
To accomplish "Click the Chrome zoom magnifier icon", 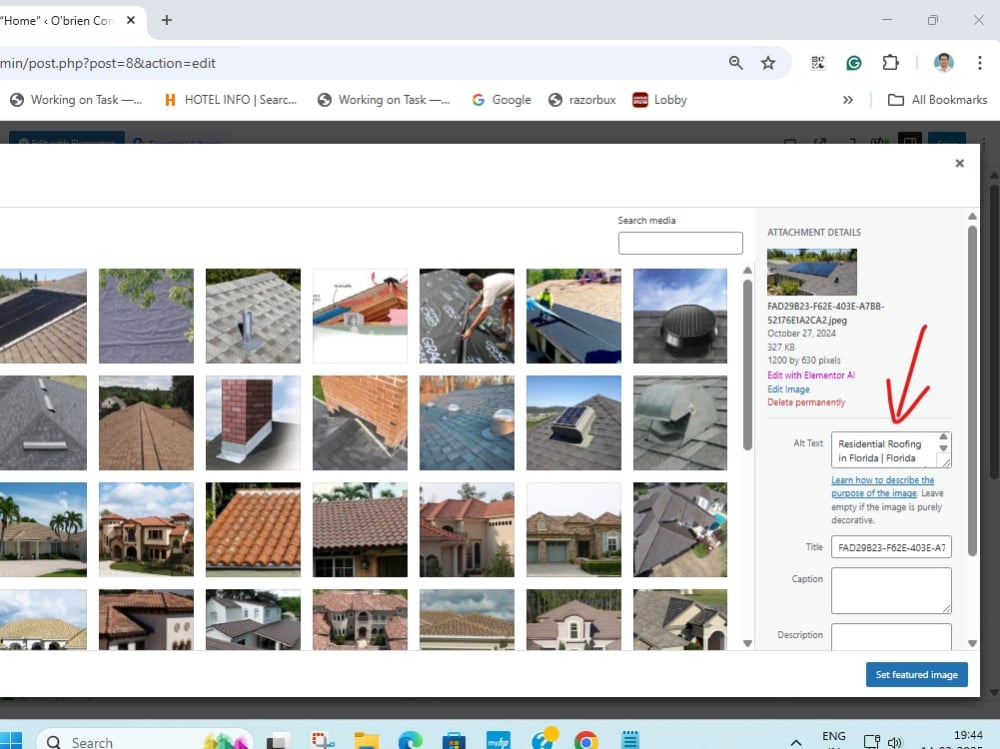I will (735, 63).
